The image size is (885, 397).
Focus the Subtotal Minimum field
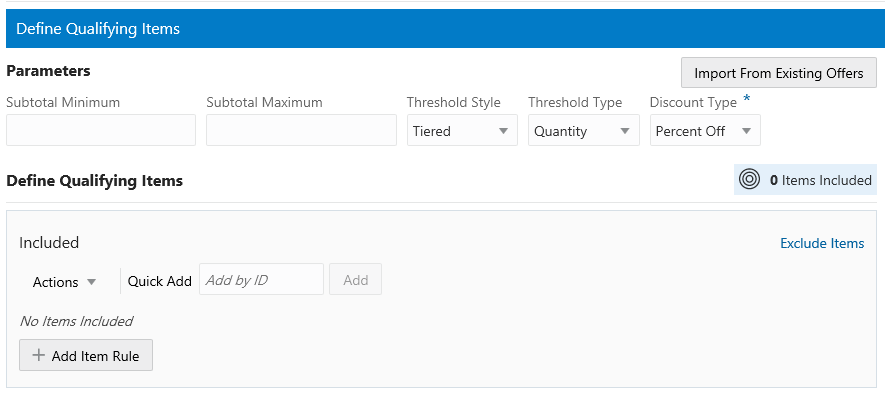[101, 130]
